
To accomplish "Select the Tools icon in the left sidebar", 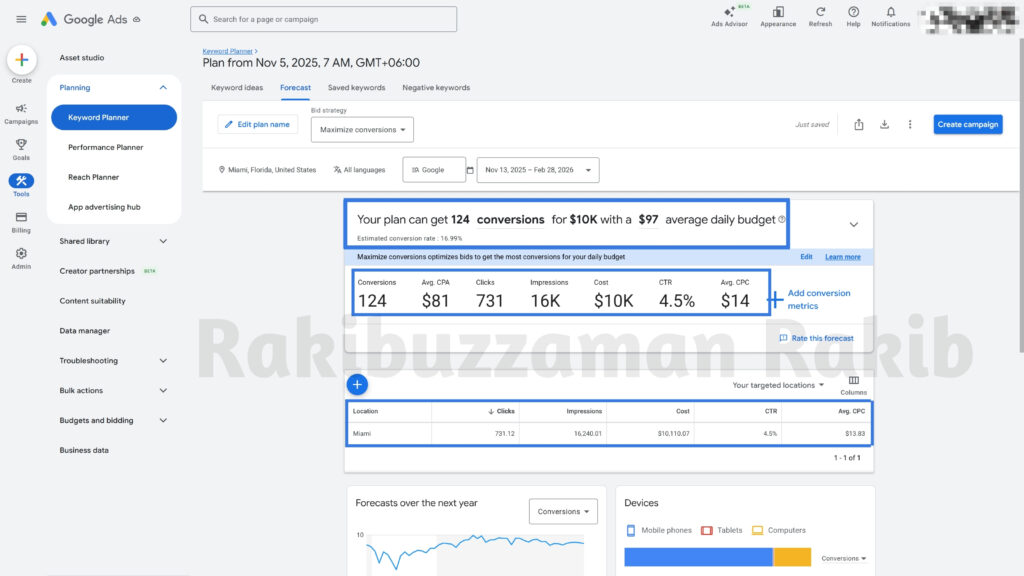I will point(21,181).
